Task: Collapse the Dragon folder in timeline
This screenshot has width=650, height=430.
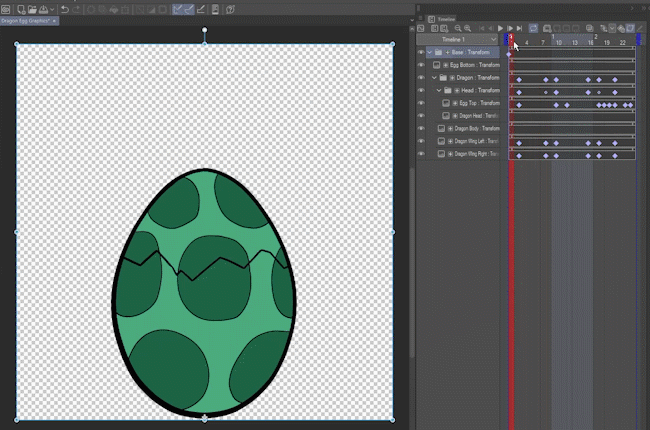Action: tap(434, 77)
